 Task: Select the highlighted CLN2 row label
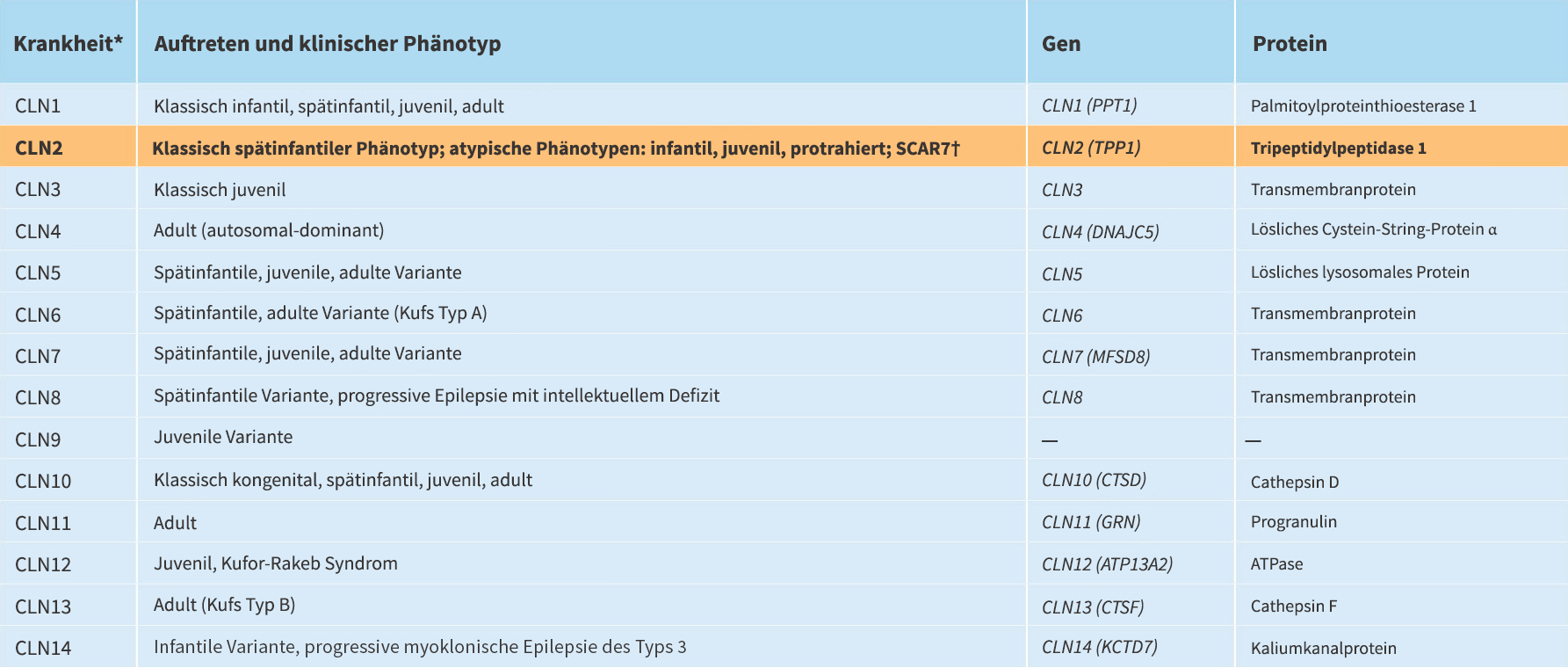point(39,148)
